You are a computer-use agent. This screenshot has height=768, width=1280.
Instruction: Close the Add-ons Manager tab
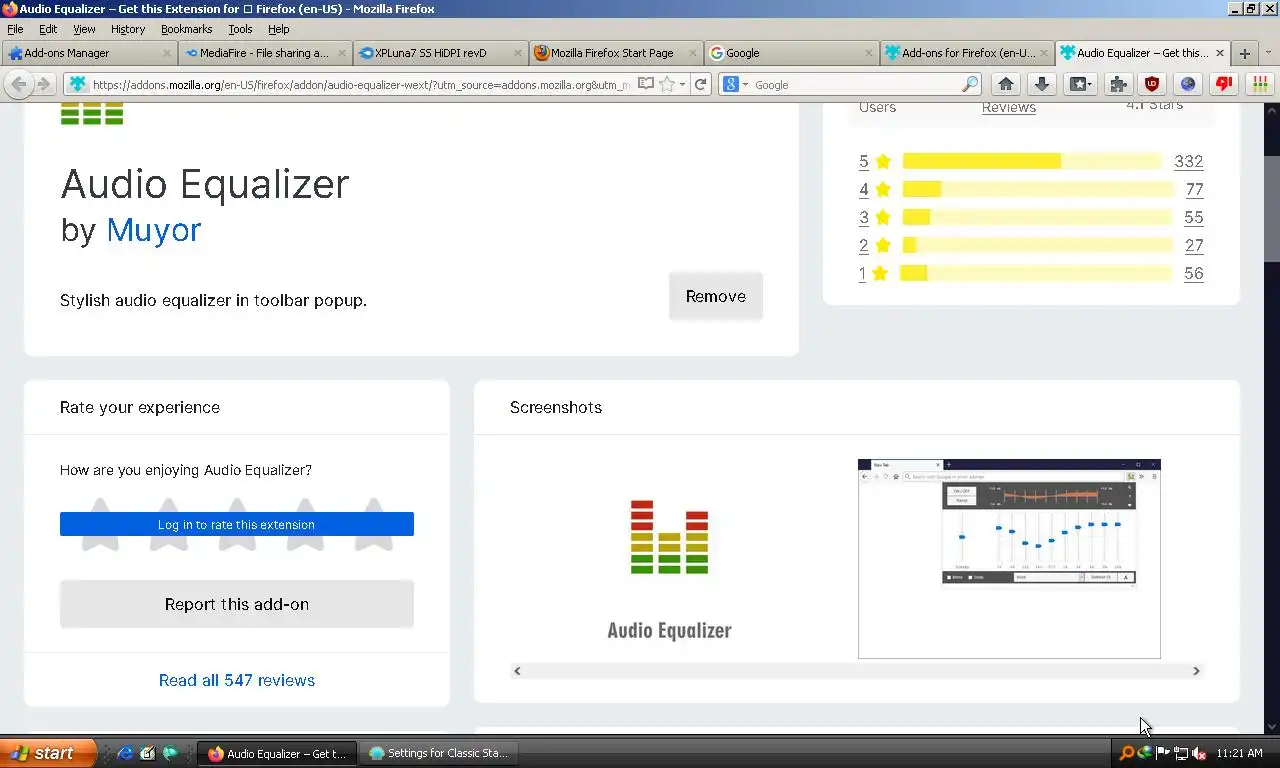pyautogui.click(x=166, y=53)
